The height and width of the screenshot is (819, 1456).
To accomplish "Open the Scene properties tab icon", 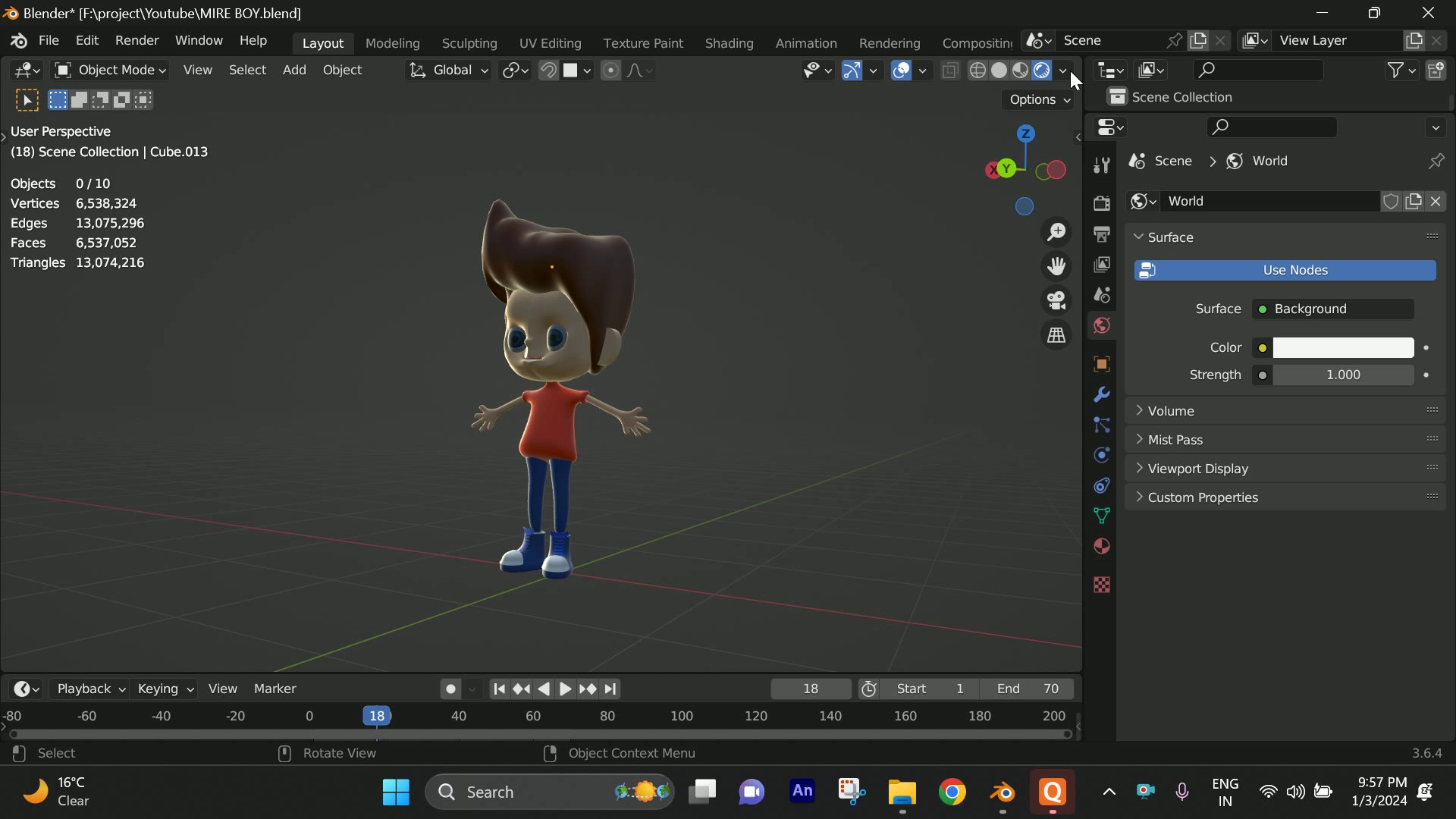I will [x=1102, y=295].
